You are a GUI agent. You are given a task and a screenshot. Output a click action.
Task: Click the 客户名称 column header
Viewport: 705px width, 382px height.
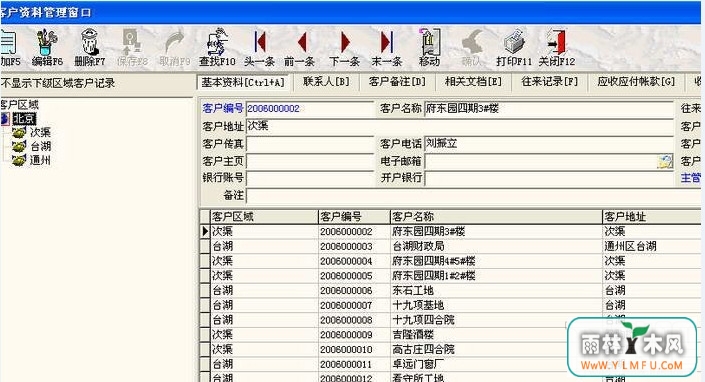pos(496,217)
